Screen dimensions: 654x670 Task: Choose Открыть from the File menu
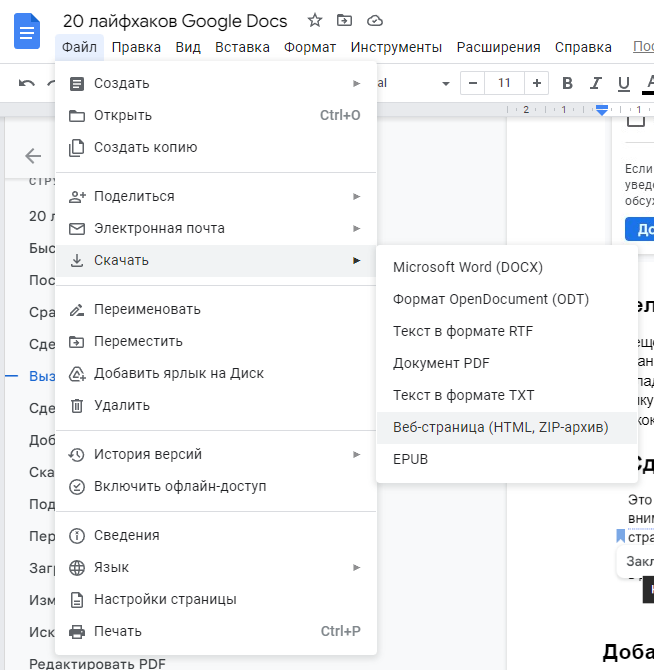point(216,115)
